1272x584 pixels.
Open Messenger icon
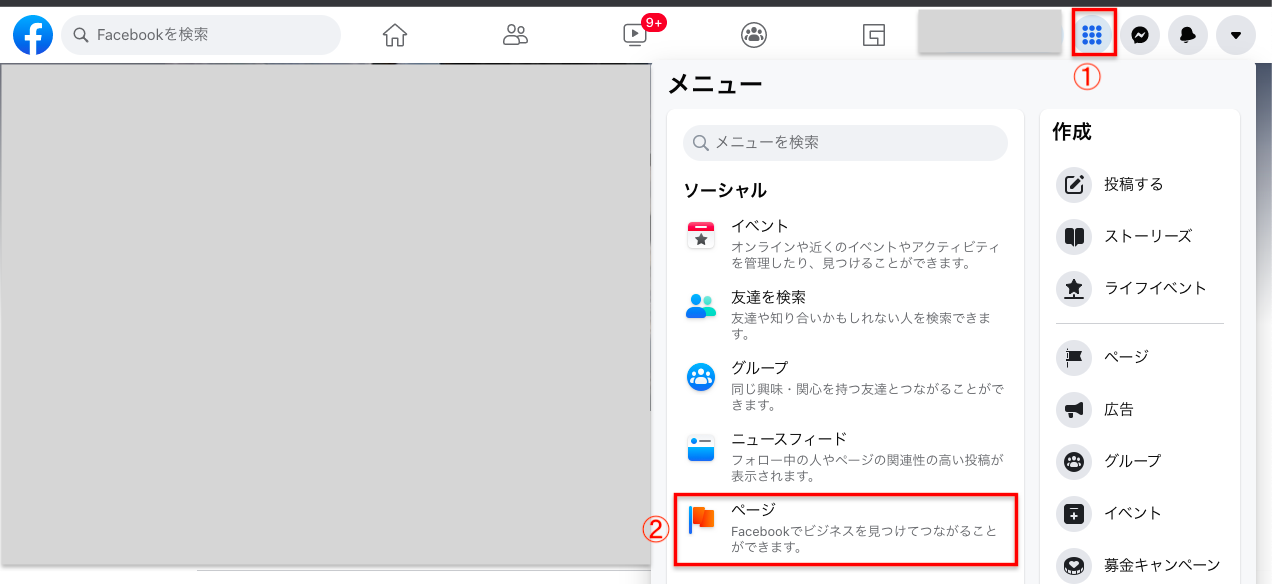[x=1140, y=35]
